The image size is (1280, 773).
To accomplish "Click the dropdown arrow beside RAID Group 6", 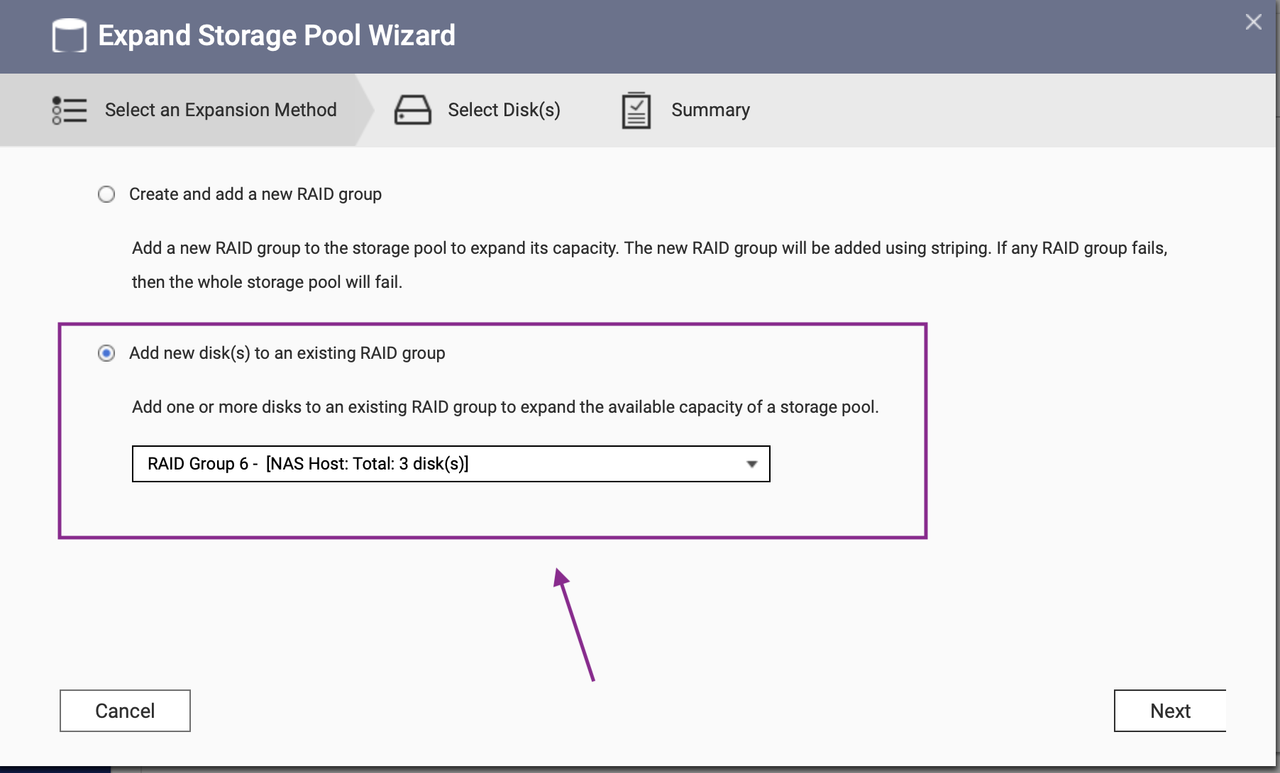I will pos(751,463).
